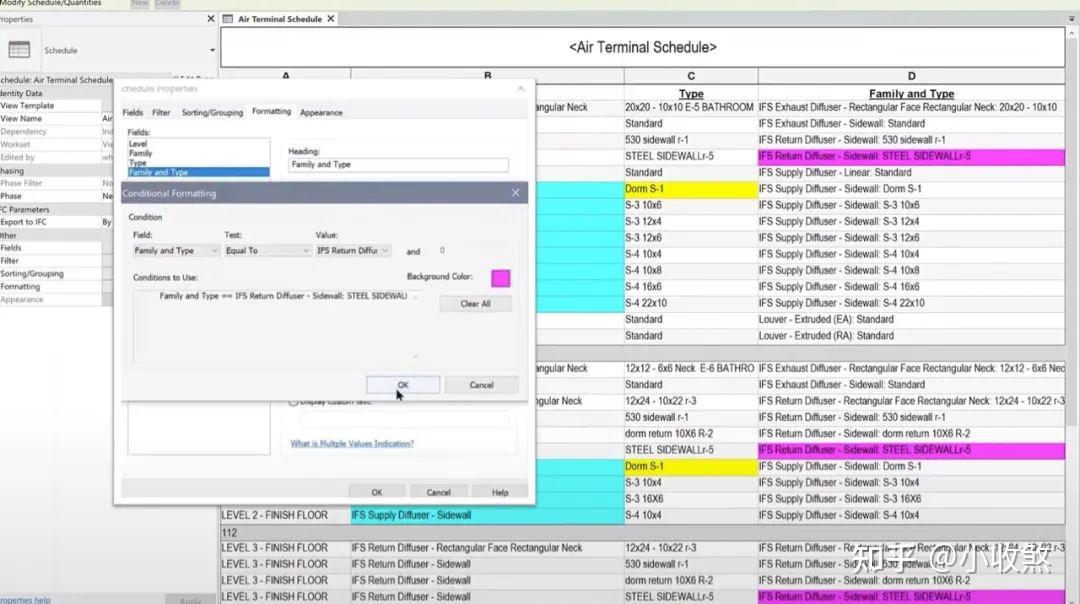Open the schedule type selector in Properties palette
The width and height of the screenshot is (1080, 604).
pos(212,50)
